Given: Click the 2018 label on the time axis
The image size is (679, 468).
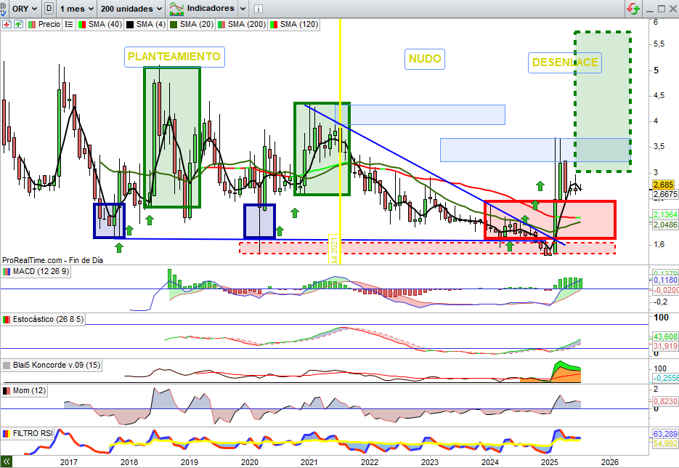Looking at the screenshot, I should tap(129, 462).
